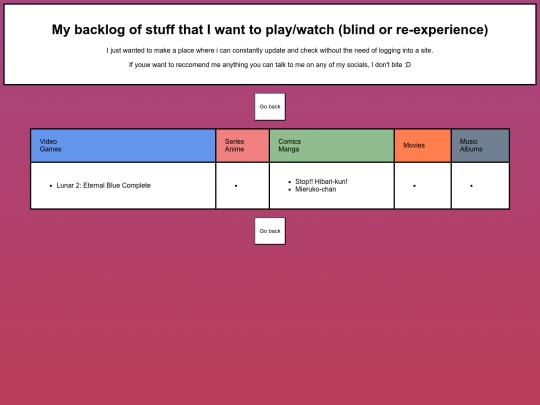This screenshot has width=540, height=405.
Task: Click the backlog page main heading
Action: point(270,30)
